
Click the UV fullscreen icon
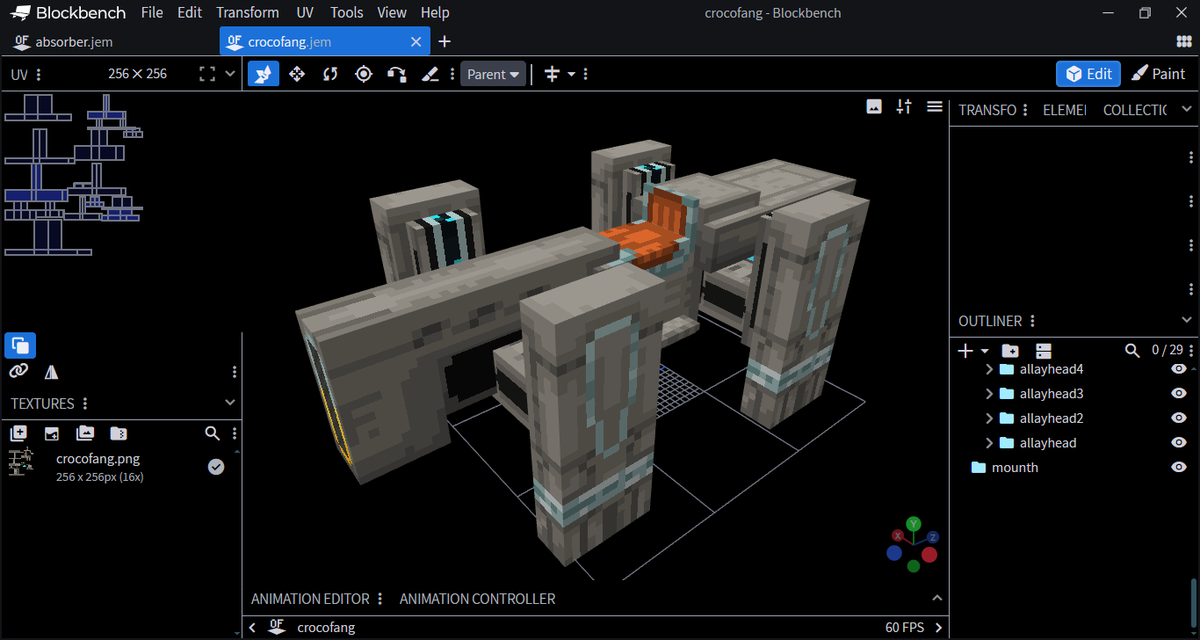[207, 74]
